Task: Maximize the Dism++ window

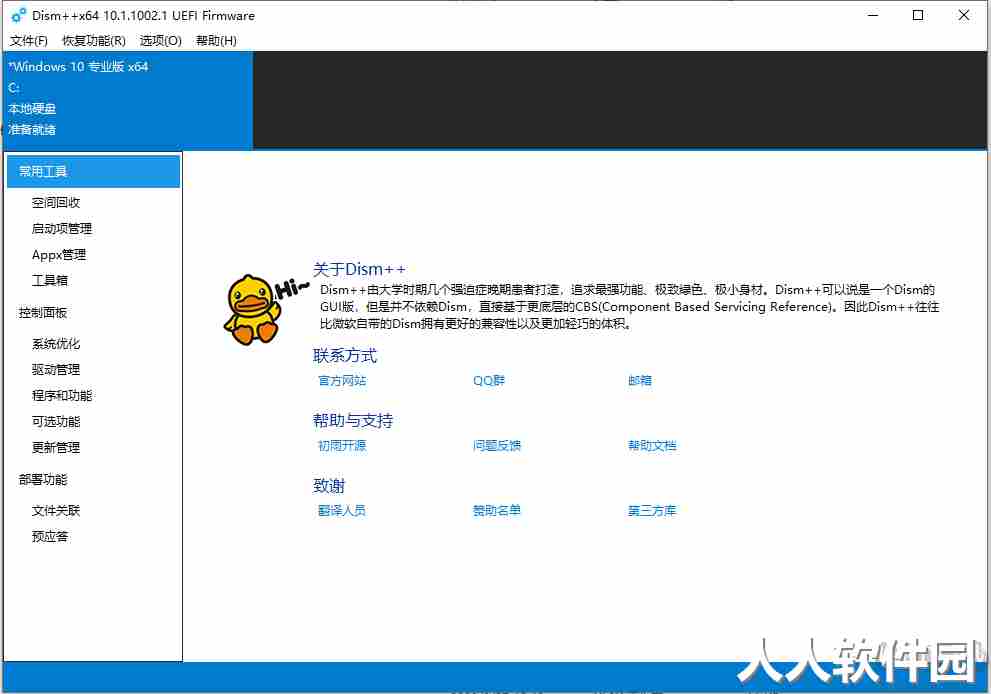Action: [x=918, y=15]
